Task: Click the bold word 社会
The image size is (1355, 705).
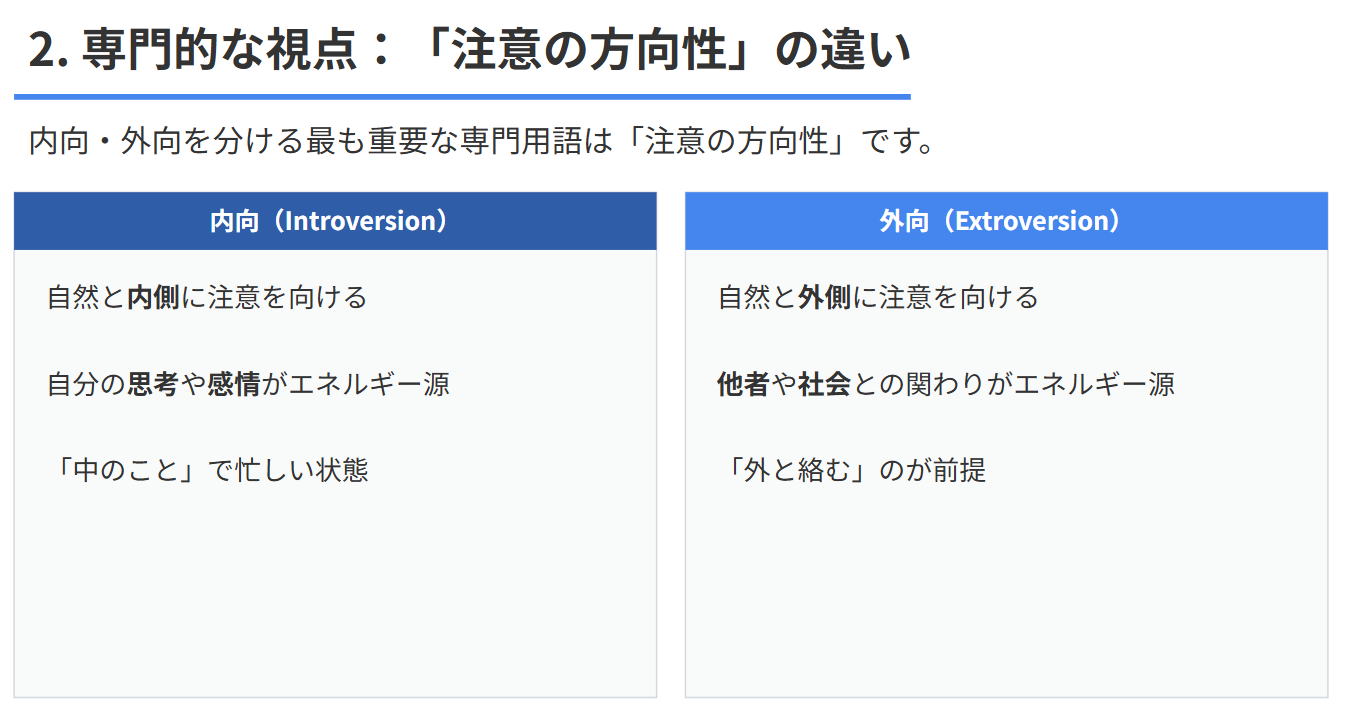Action: pos(824,384)
